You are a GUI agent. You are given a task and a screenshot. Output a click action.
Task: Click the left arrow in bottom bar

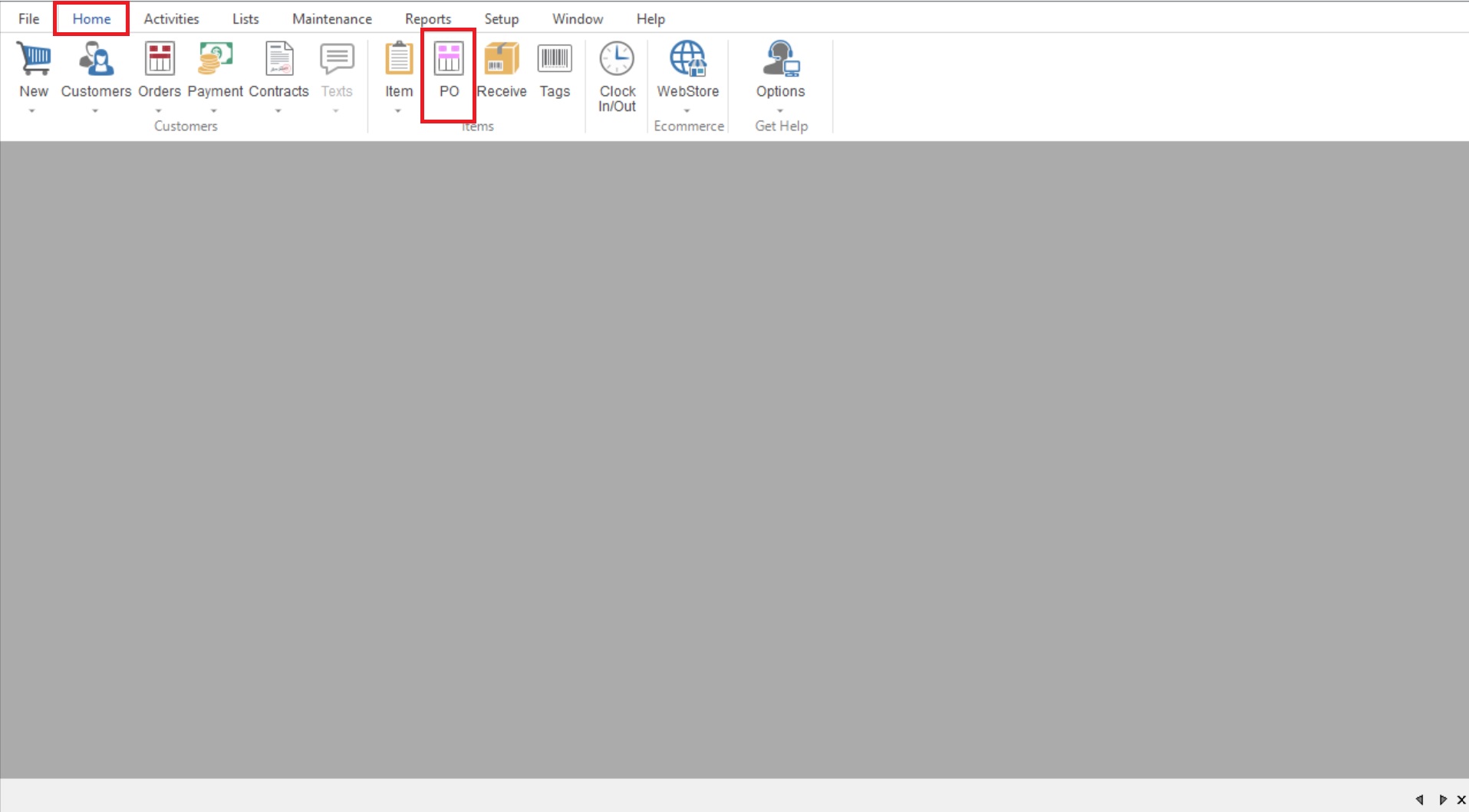pos(1420,800)
